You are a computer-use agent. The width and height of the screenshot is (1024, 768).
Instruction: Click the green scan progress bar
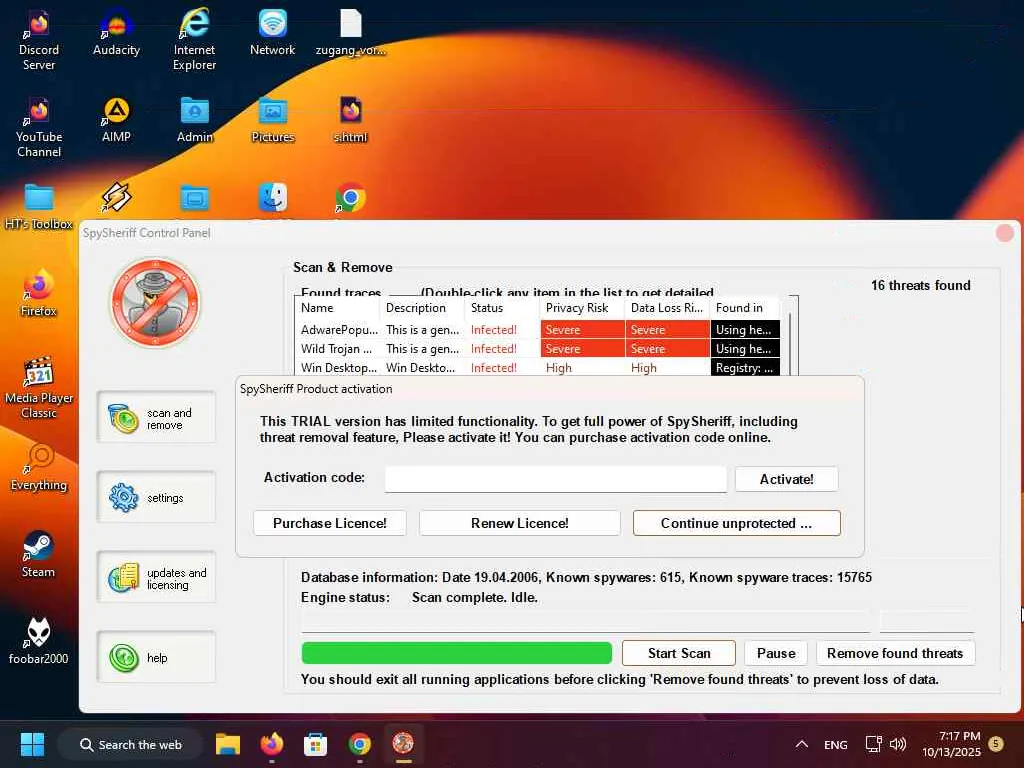456,653
